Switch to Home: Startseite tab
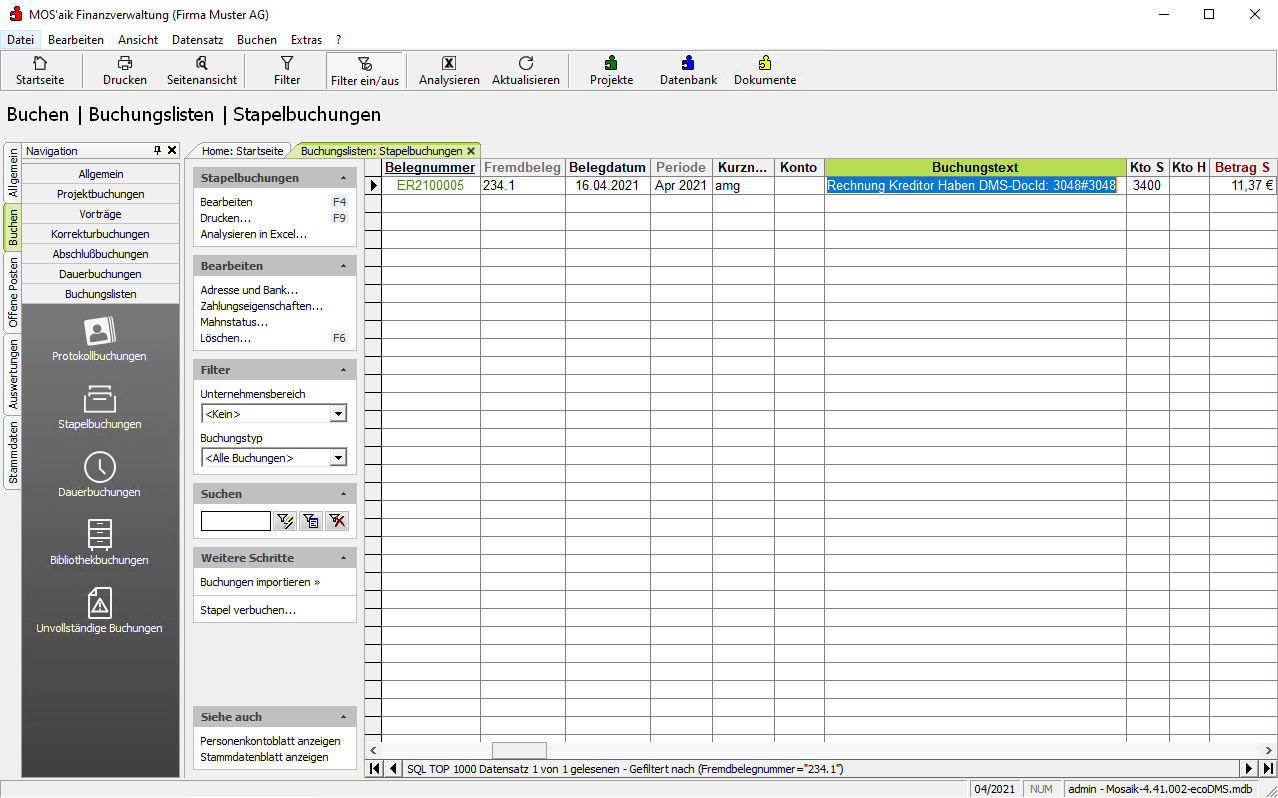 pos(242,151)
